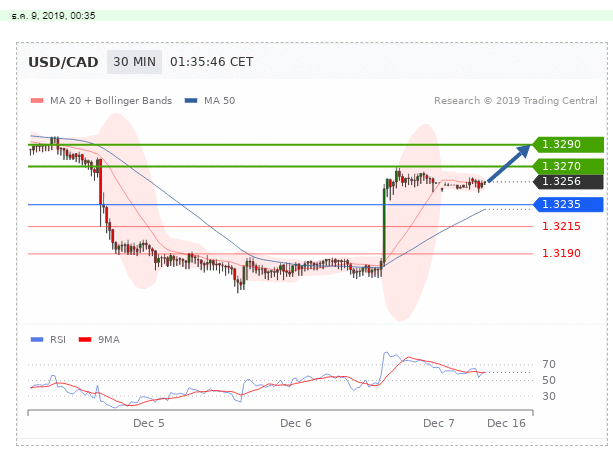Select the MA 20 + Bollinger Bands label
613x453 pixels.
tap(111, 100)
